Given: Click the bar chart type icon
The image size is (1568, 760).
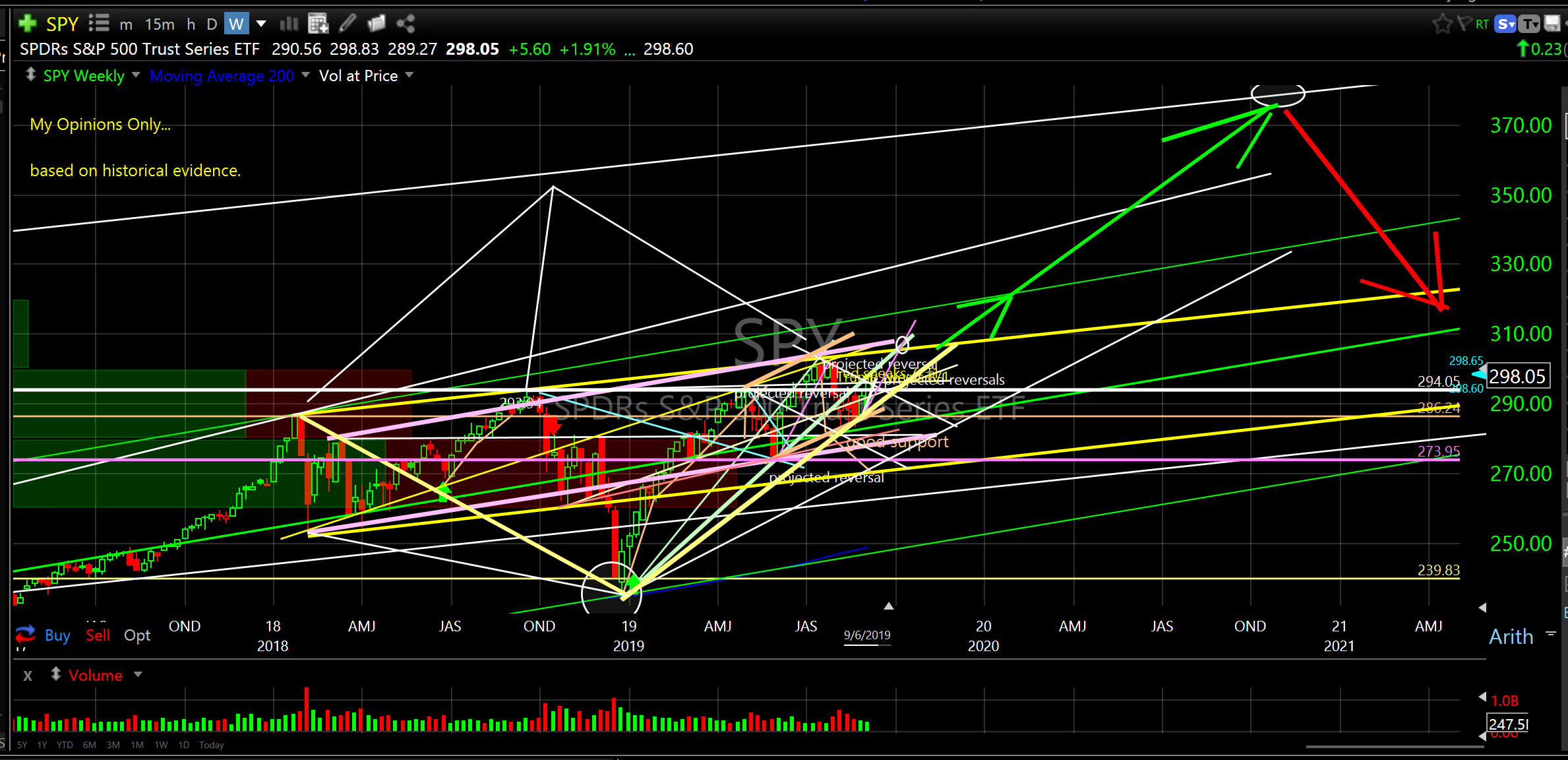Looking at the screenshot, I should [x=289, y=24].
